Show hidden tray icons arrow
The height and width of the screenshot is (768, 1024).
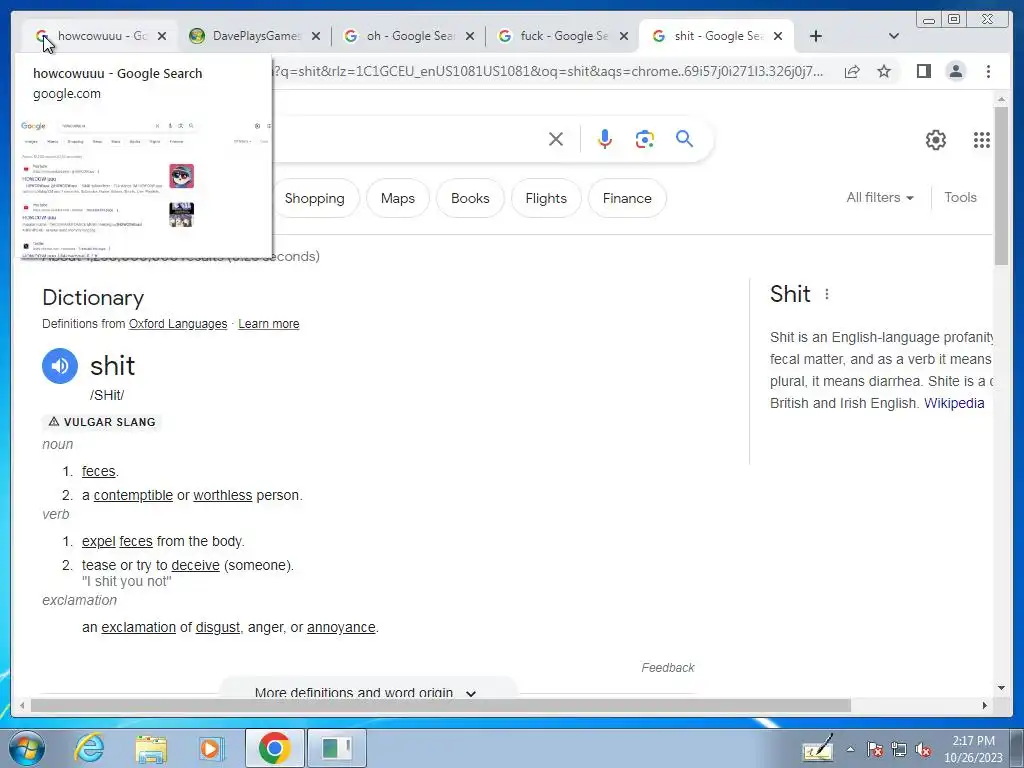(850, 750)
